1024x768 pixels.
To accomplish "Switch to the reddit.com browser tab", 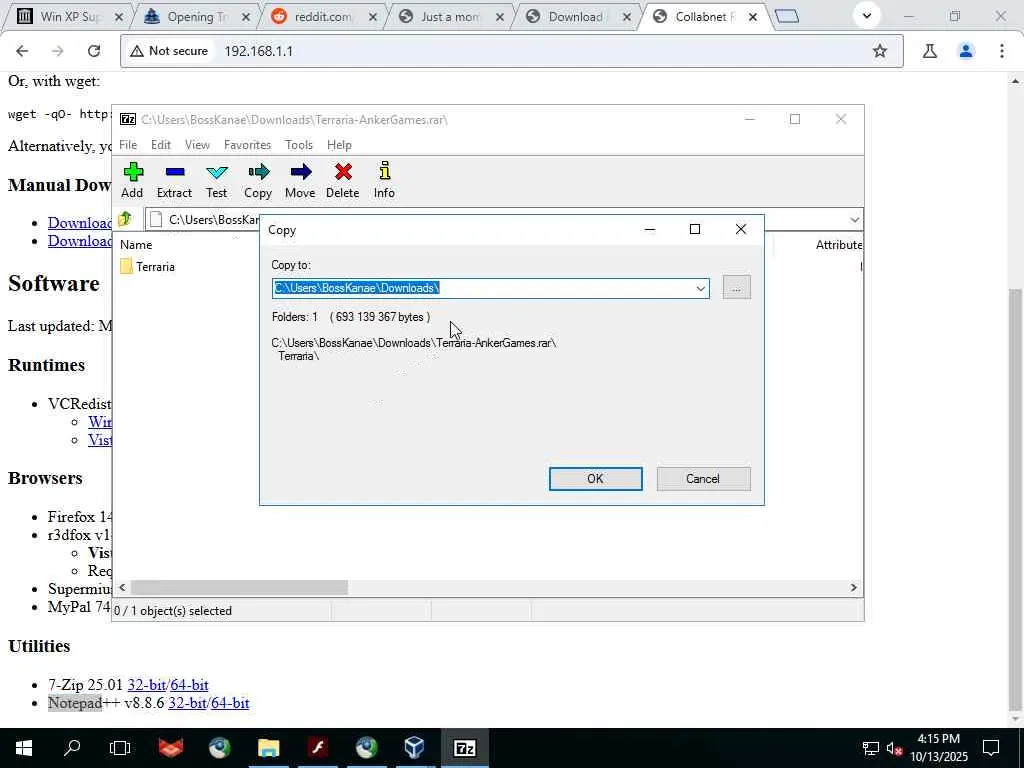I will pos(323,16).
